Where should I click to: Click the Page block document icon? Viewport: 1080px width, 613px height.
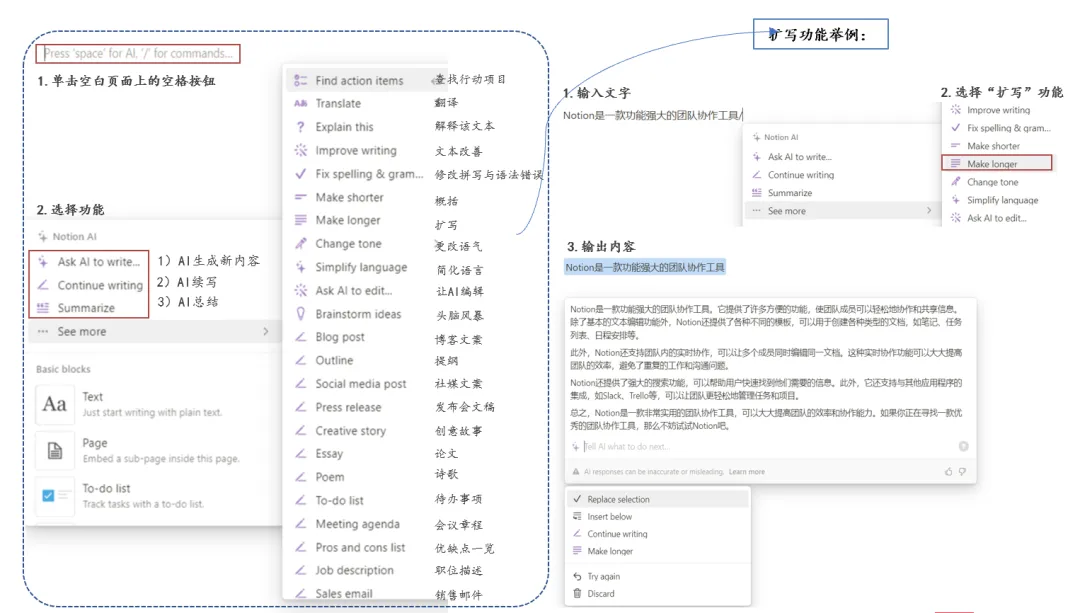coord(54,450)
